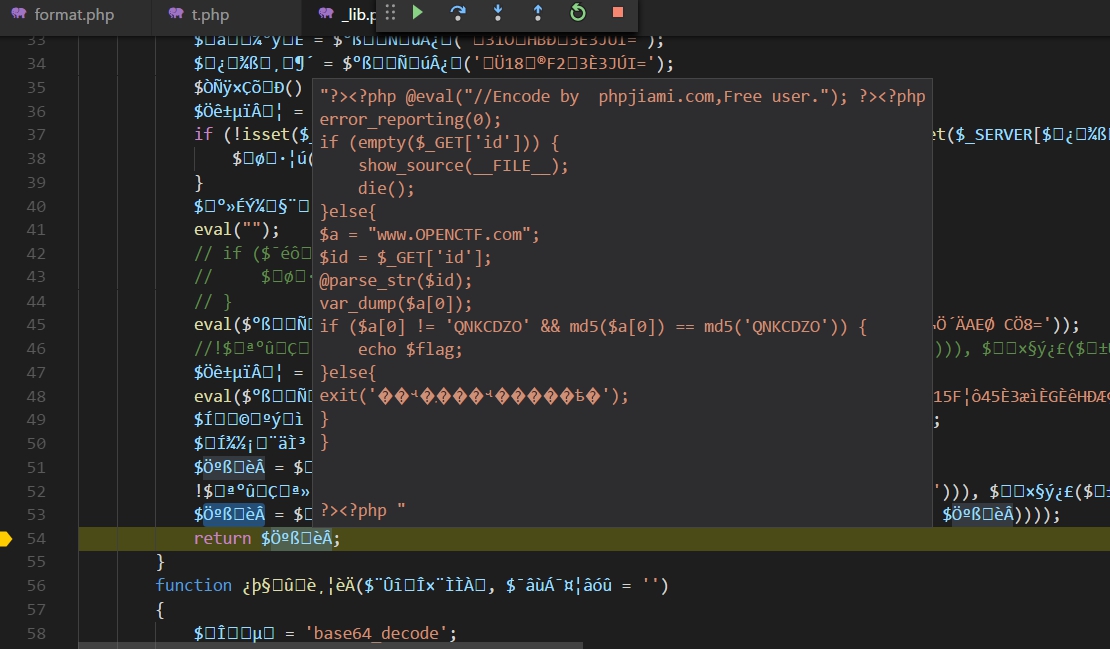
Task: Click the 'if' keyword on line 37
Action: (203, 134)
